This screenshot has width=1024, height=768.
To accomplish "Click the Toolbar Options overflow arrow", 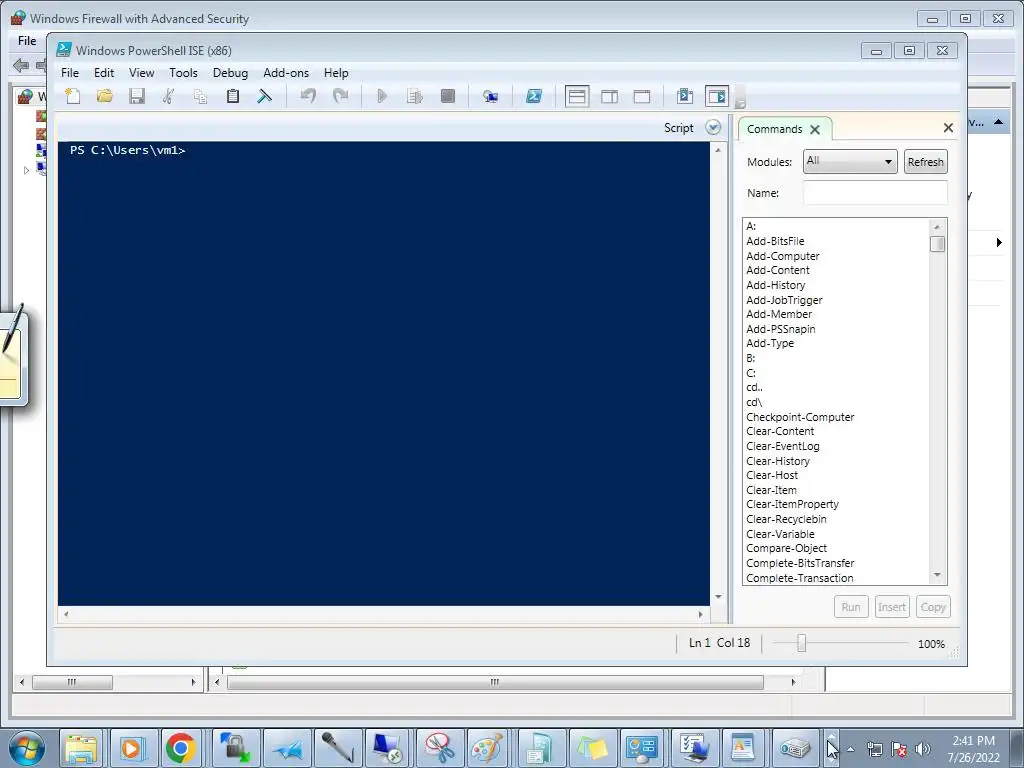I will tap(740, 98).
